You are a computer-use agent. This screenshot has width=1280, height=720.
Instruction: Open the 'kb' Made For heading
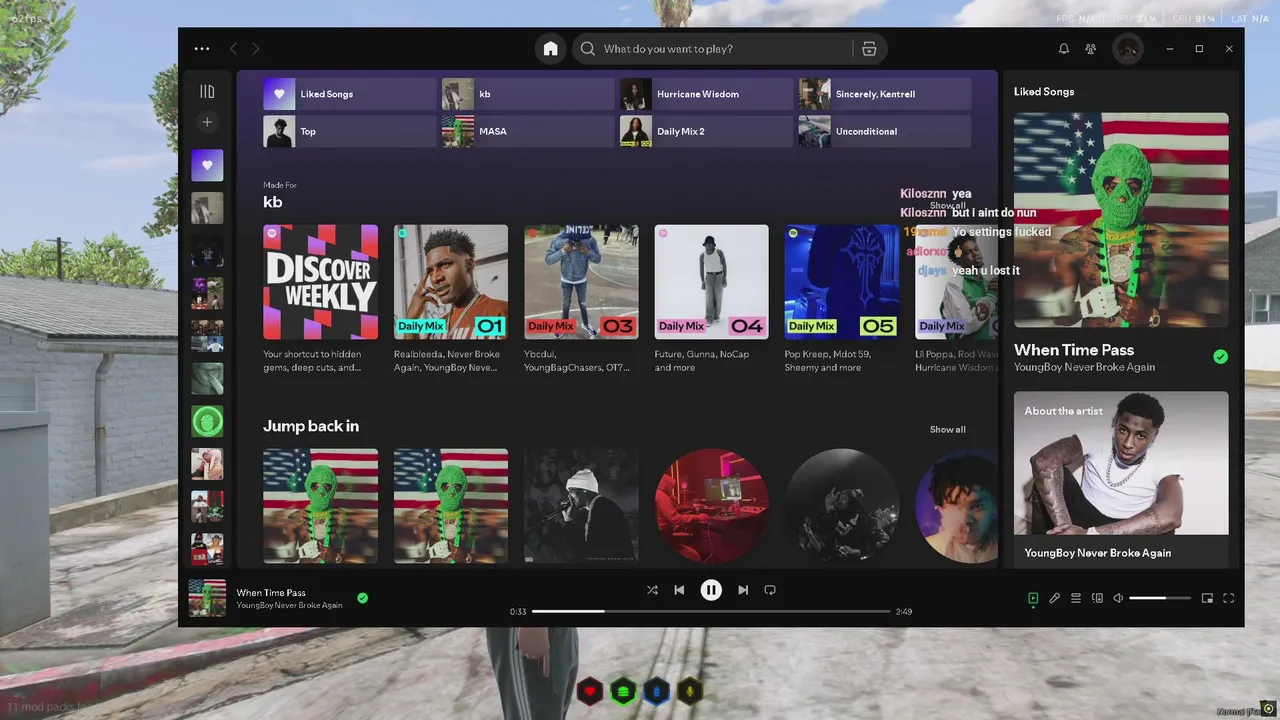tap(273, 202)
